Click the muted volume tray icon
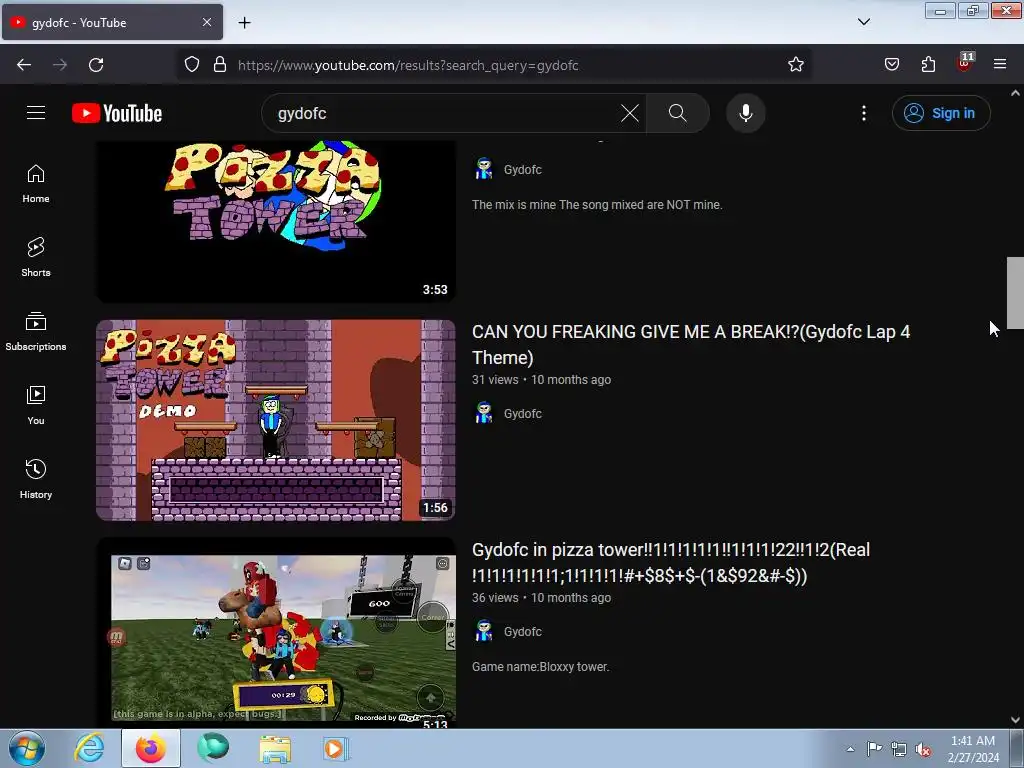The width and height of the screenshot is (1024, 768). tap(923, 749)
